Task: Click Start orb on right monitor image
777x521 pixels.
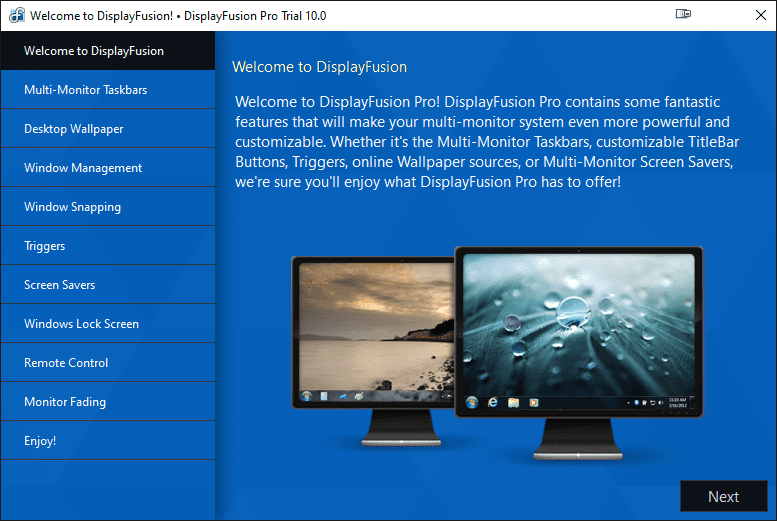Action: [x=472, y=403]
